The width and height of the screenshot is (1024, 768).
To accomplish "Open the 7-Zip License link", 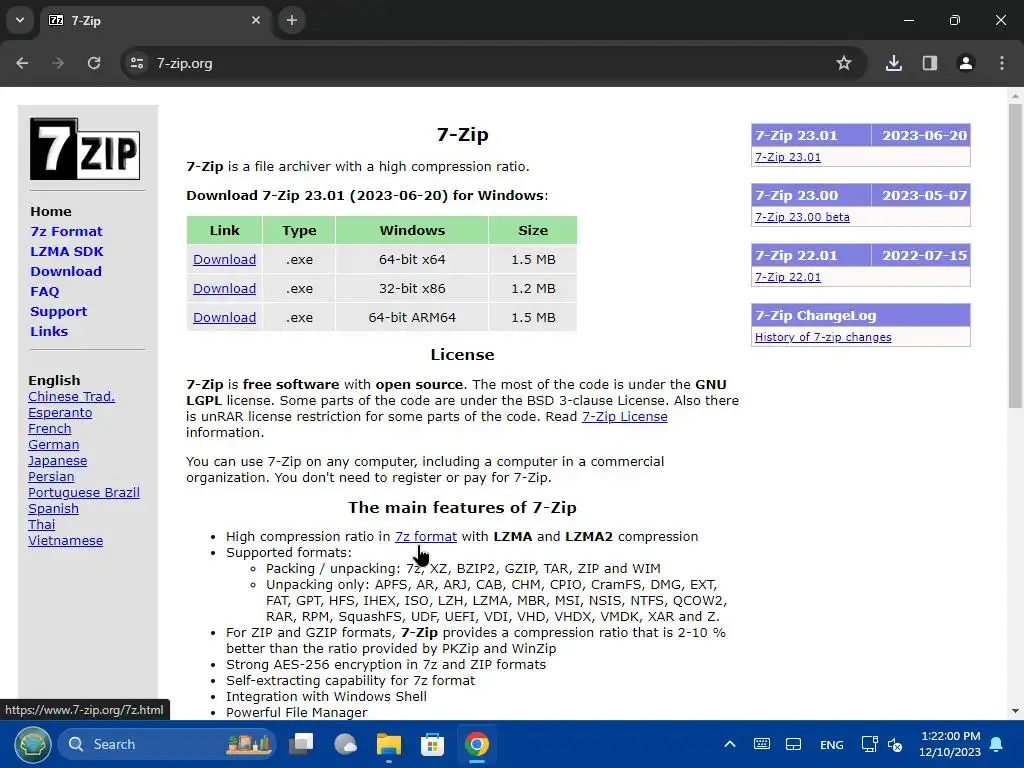I will (624, 417).
